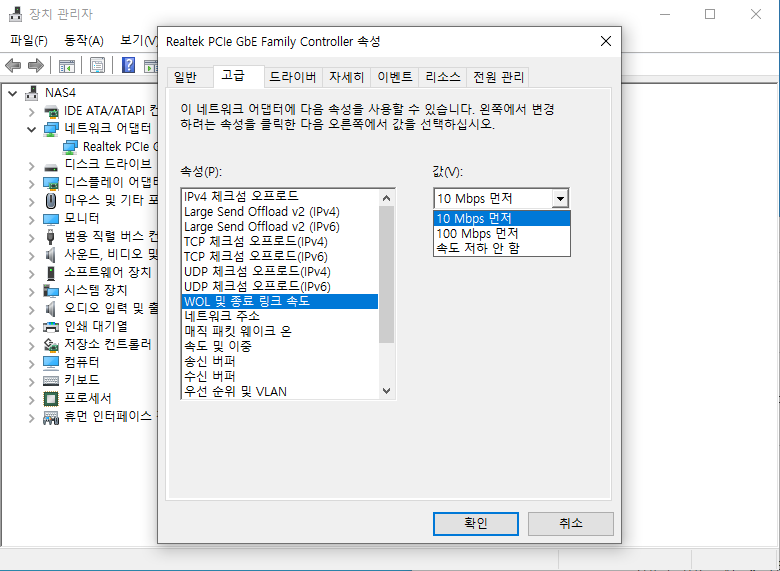
Task: Open the 동작(A) menu
Action: click(x=84, y=40)
